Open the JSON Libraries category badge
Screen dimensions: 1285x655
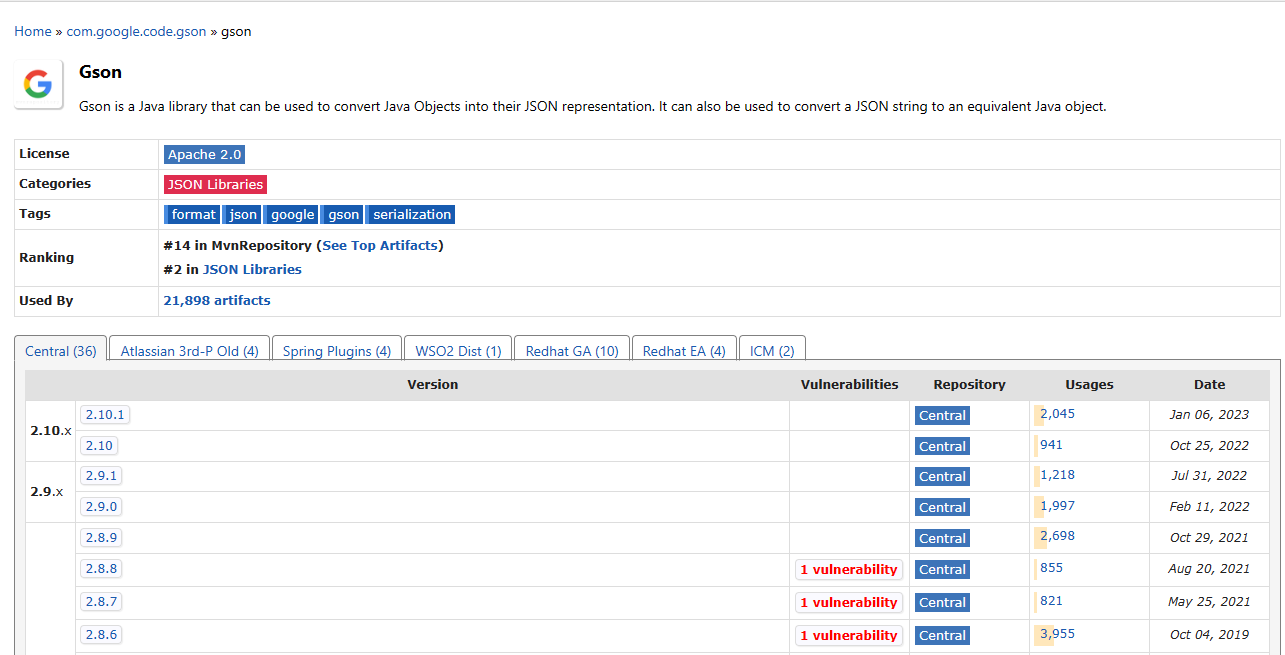click(x=215, y=184)
